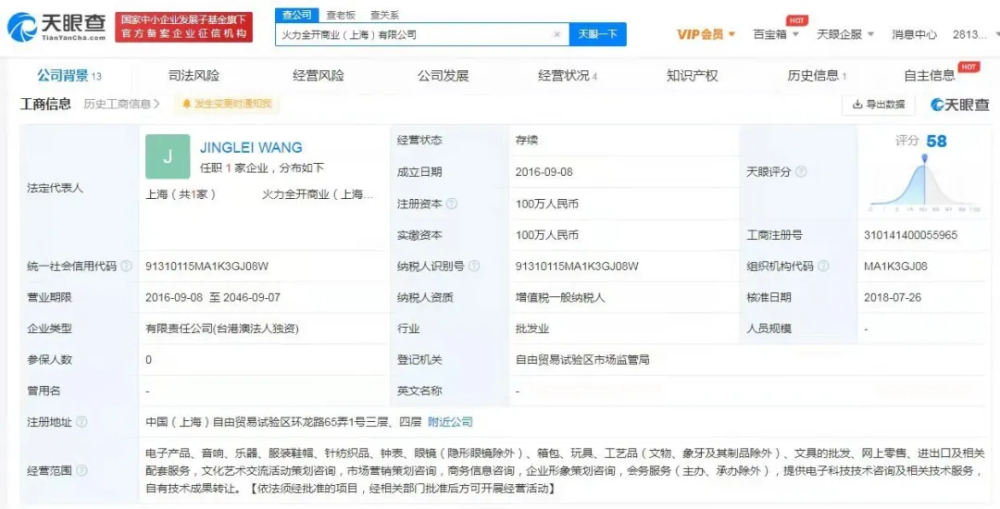Click the credit code 91310115MA1K3GJ08W under 统一社会信用代码
Screen dimensions: 1000x509
tap(207, 266)
